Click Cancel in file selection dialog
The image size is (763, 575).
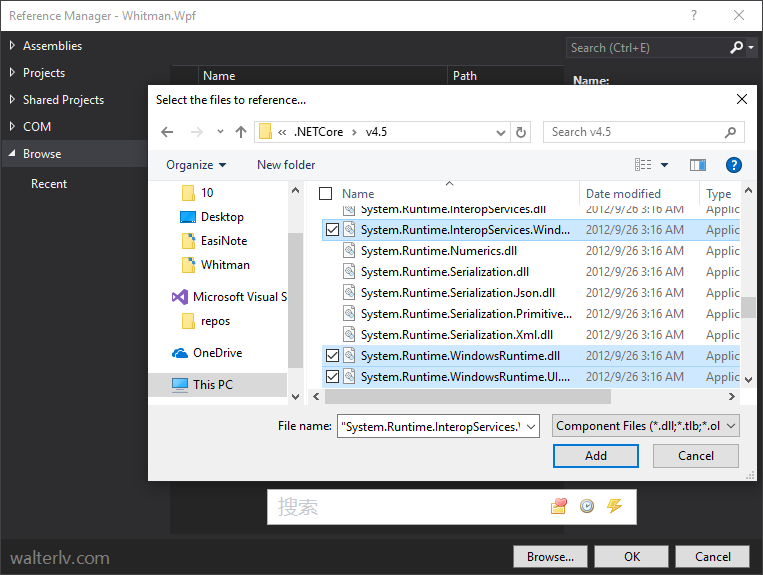(696, 456)
